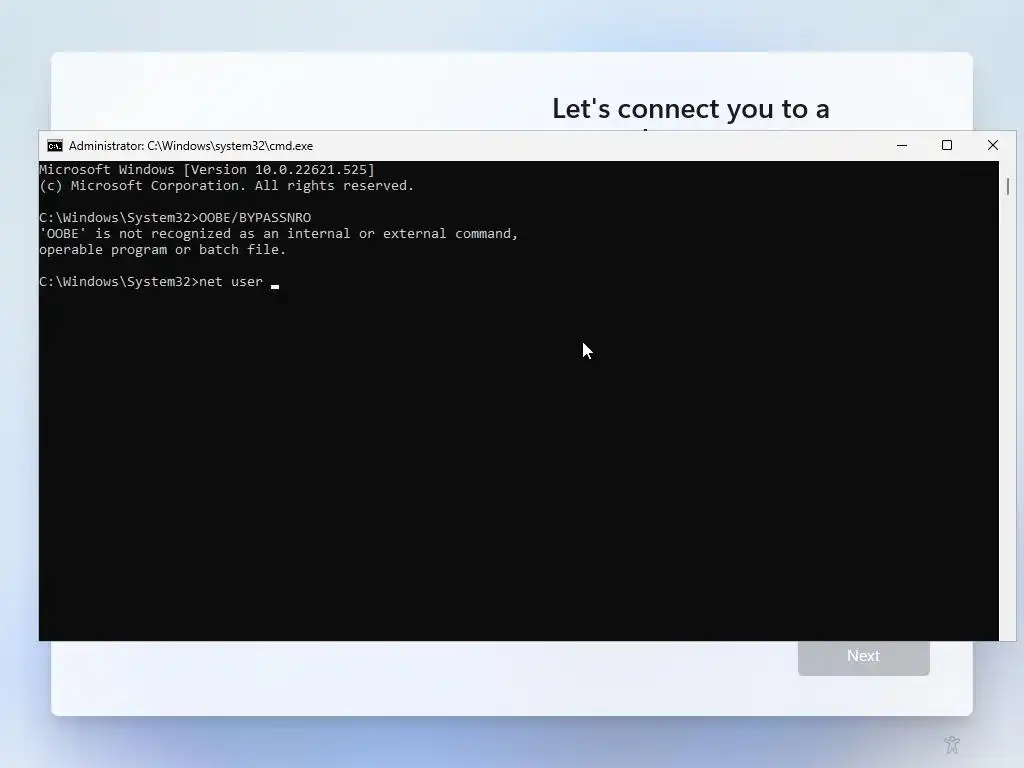
Task: Minimize the Command Prompt window
Action: (902, 146)
